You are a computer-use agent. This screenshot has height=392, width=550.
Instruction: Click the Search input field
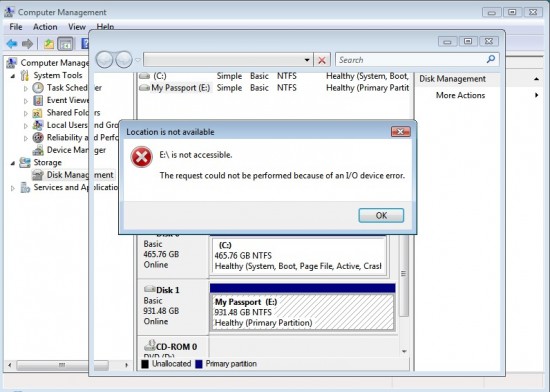(x=410, y=60)
